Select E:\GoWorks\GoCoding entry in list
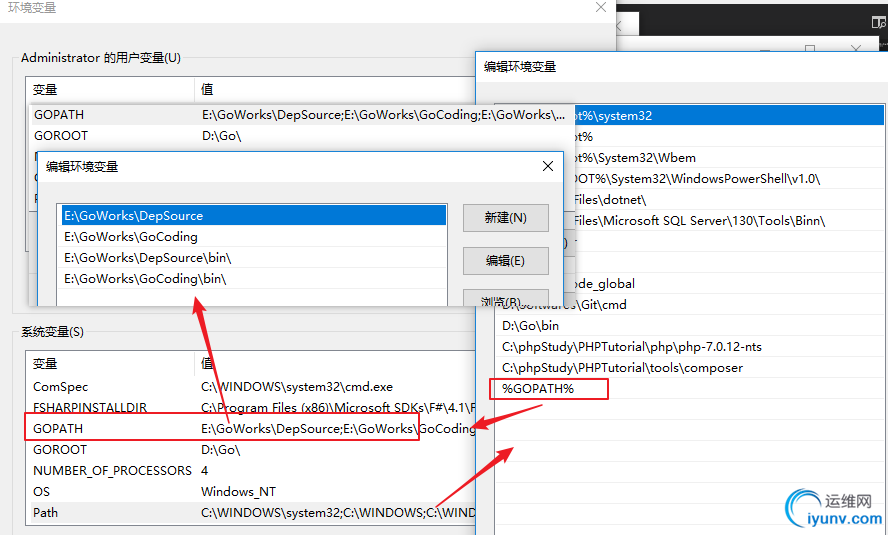The image size is (888, 535). pyautogui.click(x=254, y=237)
